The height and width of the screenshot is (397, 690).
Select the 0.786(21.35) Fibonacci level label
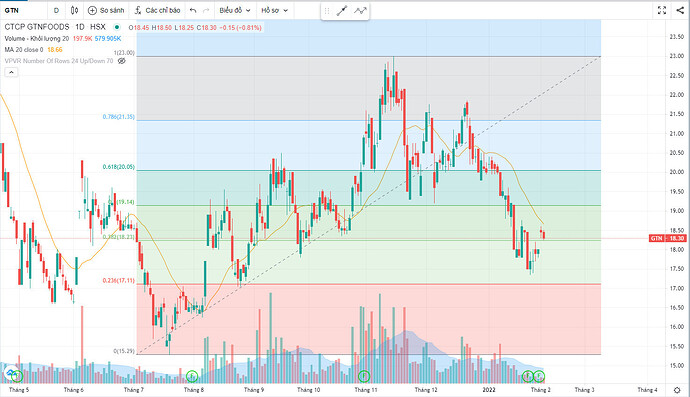click(119, 117)
